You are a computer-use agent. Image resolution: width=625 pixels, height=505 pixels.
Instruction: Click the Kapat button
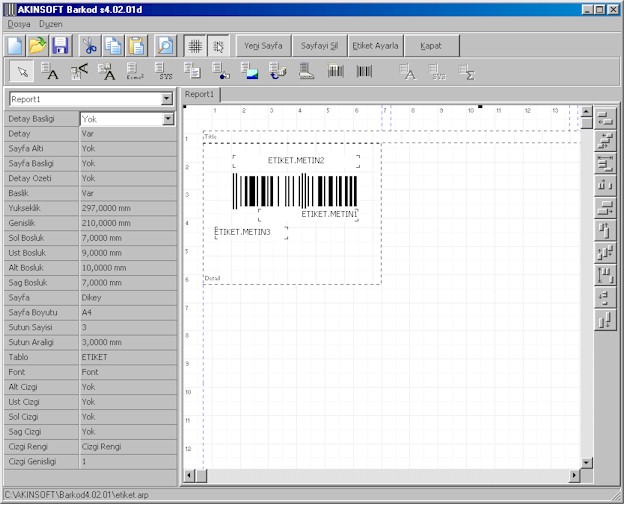pyautogui.click(x=431, y=46)
